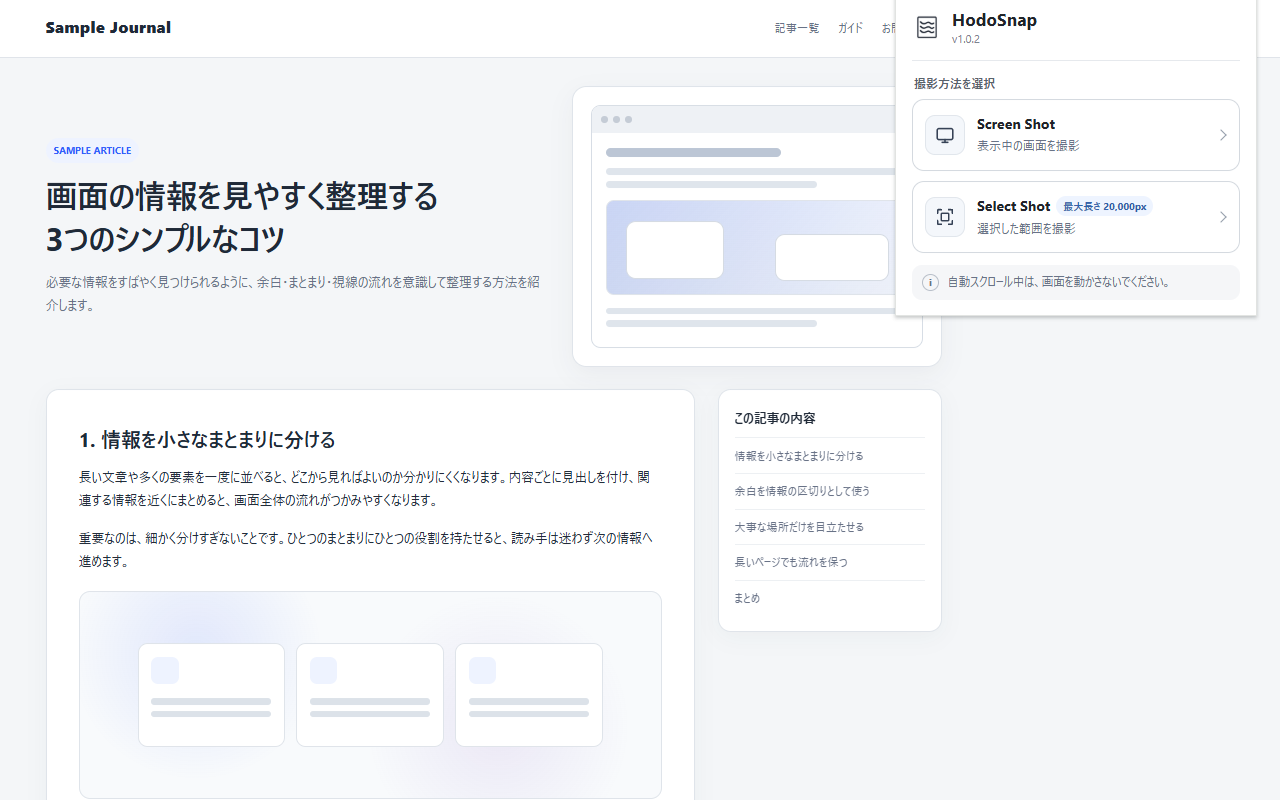Jump to まとめ in the contents list
The image size is (1280, 800).
747,598
